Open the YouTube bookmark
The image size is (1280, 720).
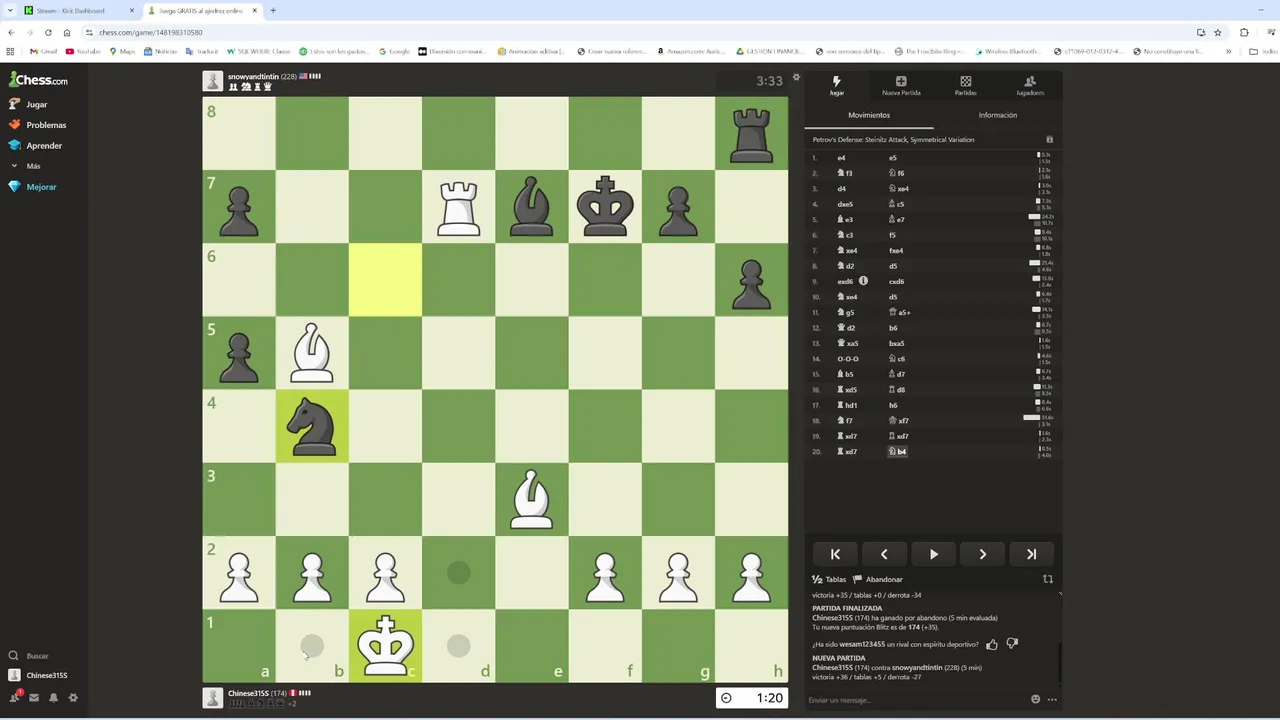(x=83, y=51)
